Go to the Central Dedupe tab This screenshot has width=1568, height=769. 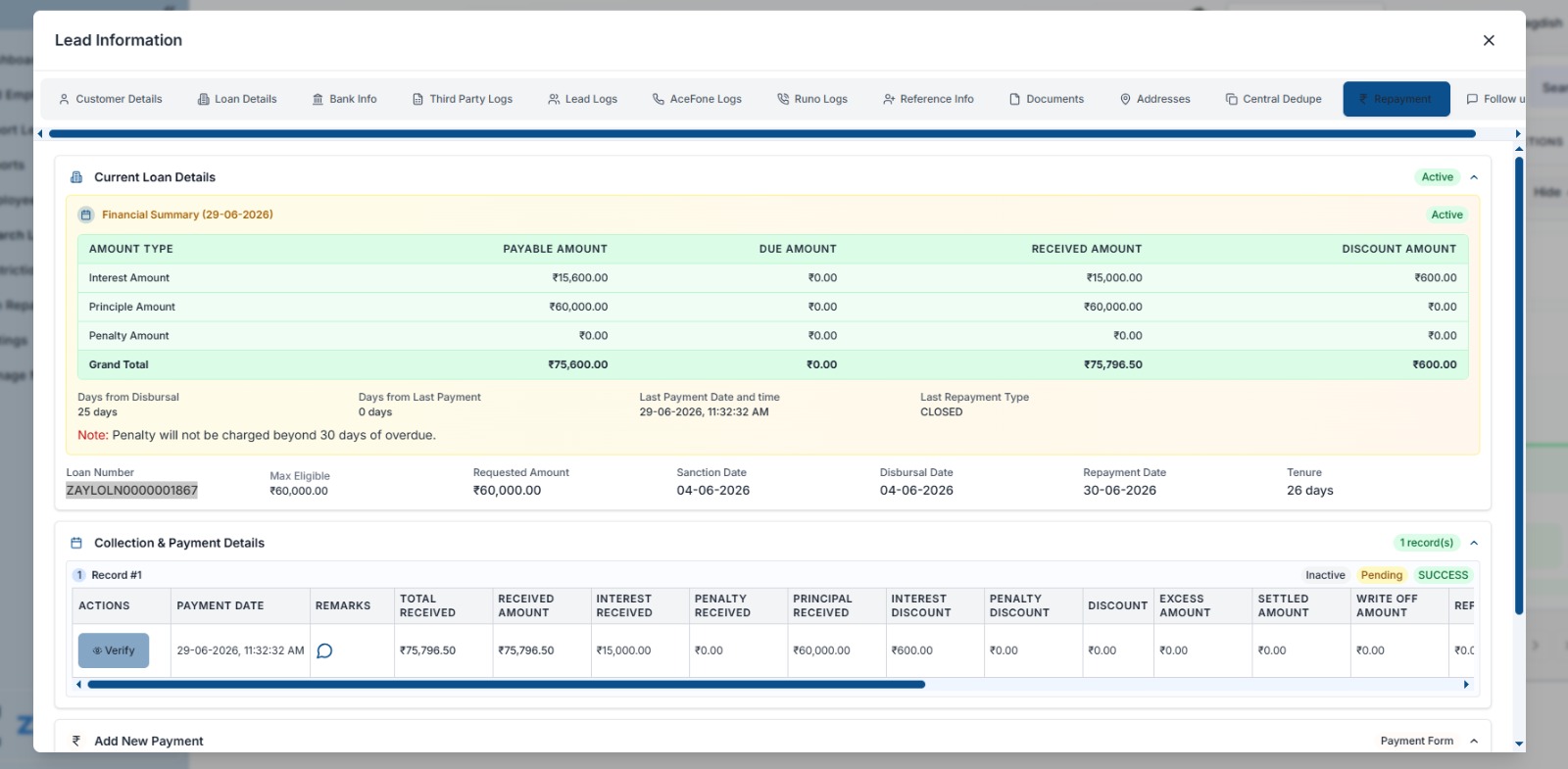point(1273,99)
